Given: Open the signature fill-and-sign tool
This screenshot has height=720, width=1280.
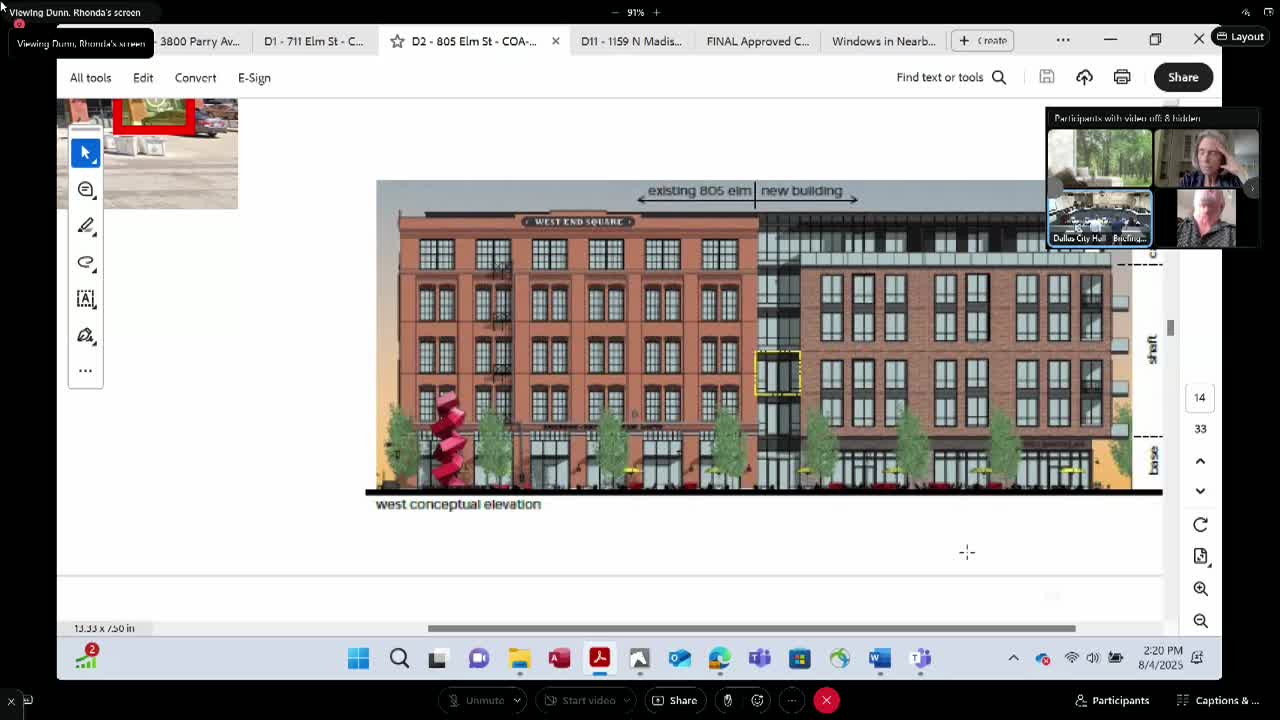Looking at the screenshot, I should 85,335.
